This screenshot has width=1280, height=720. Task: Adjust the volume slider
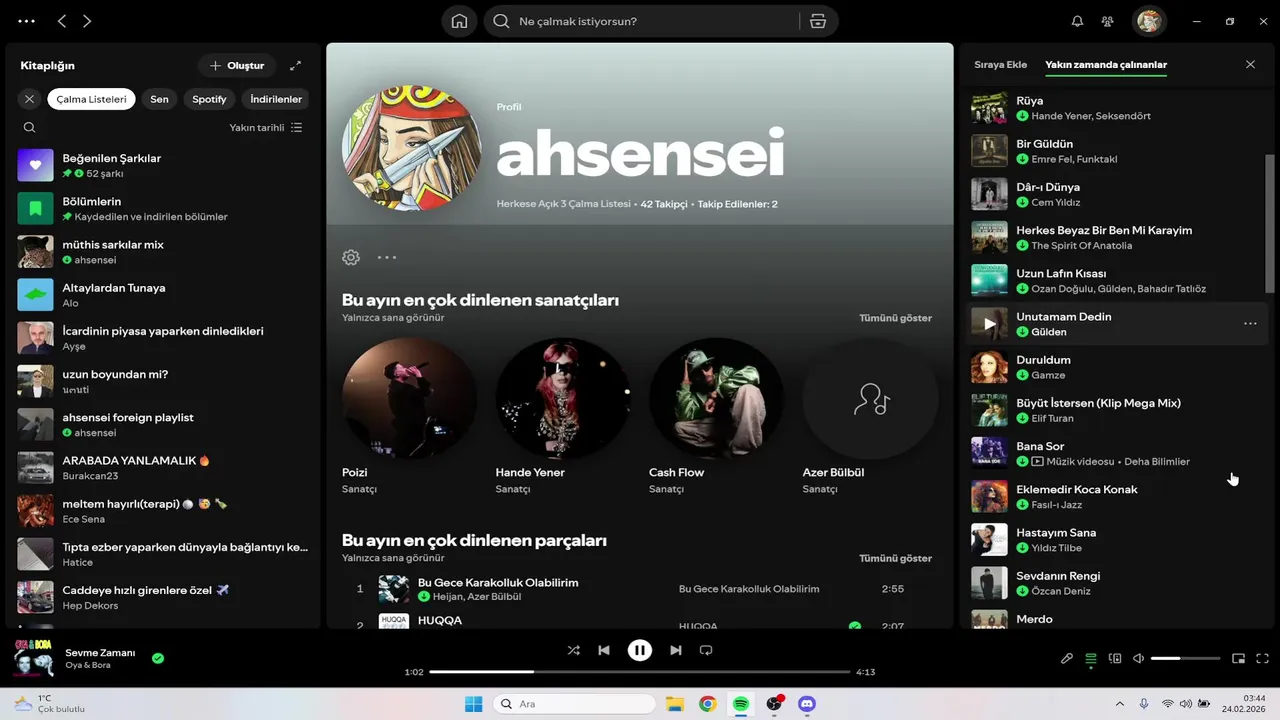click(x=1186, y=658)
